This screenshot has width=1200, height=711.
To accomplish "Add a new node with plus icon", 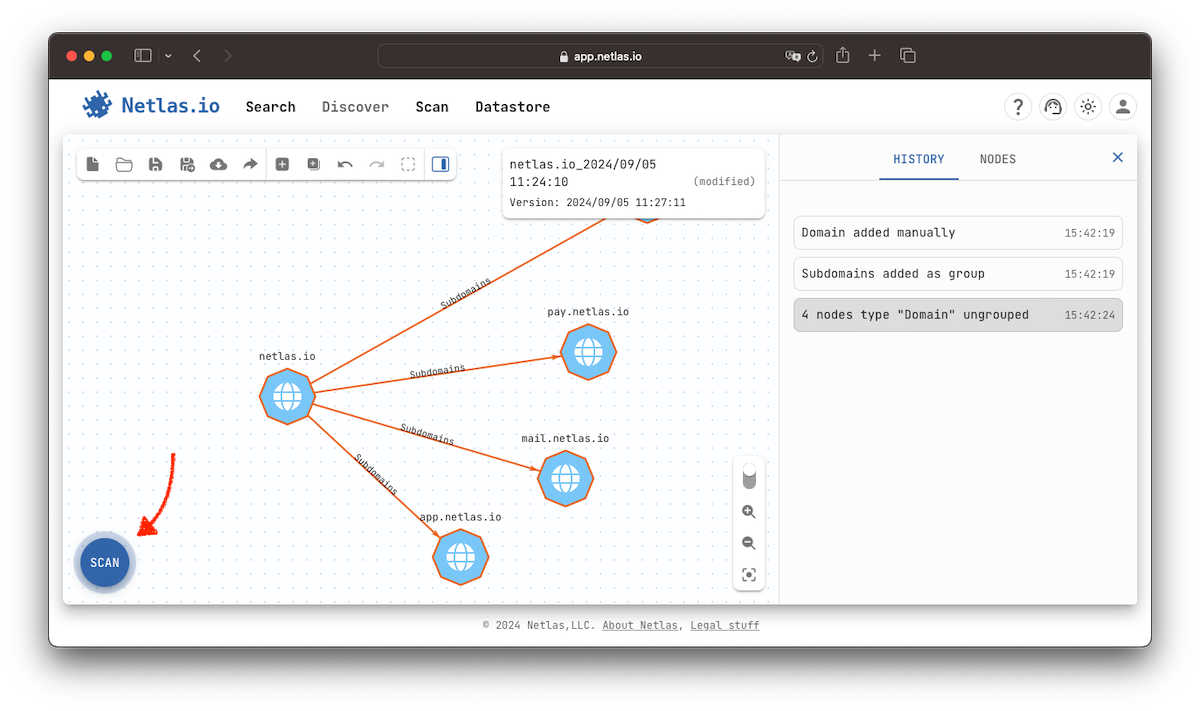I will tap(282, 165).
